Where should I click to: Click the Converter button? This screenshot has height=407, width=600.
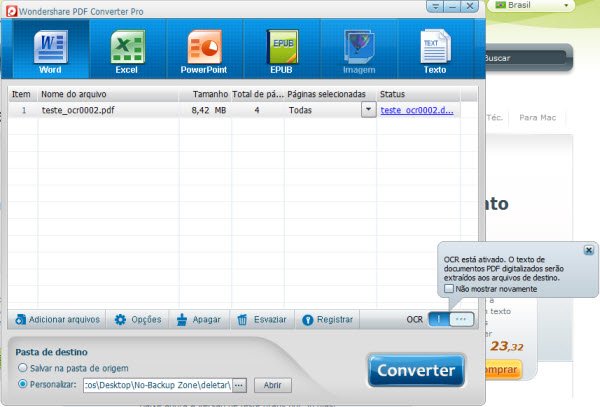(416, 370)
